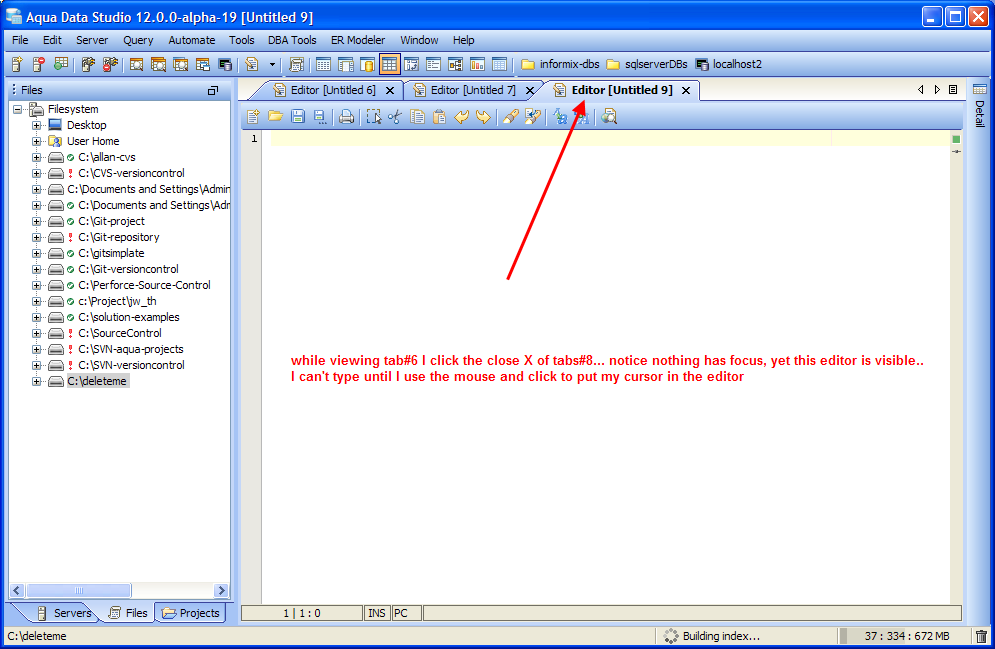Open the DBA Tools menu
The image size is (995, 649).
[x=292, y=40]
